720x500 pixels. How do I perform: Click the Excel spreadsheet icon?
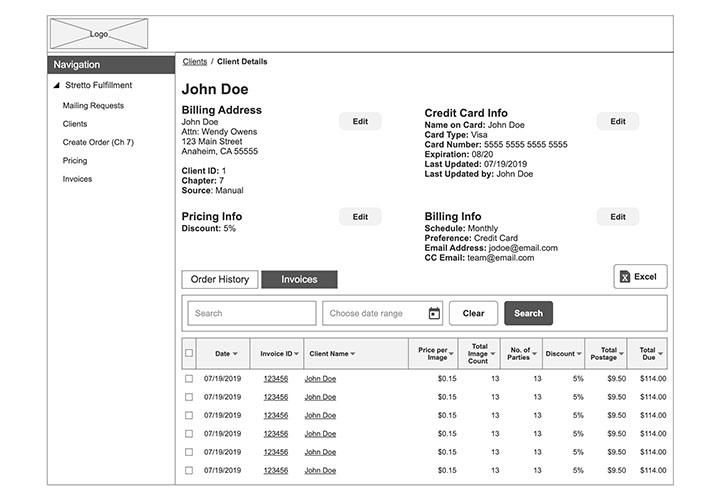[x=625, y=276]
